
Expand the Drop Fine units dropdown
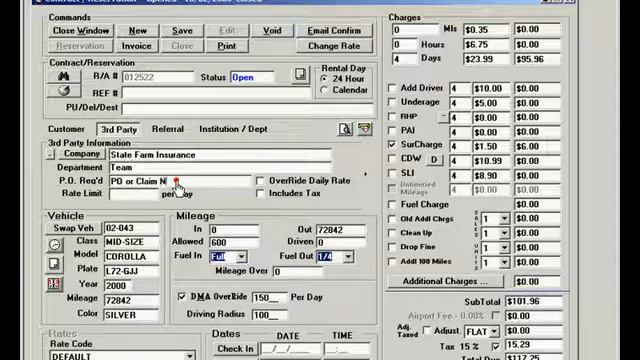504,248
